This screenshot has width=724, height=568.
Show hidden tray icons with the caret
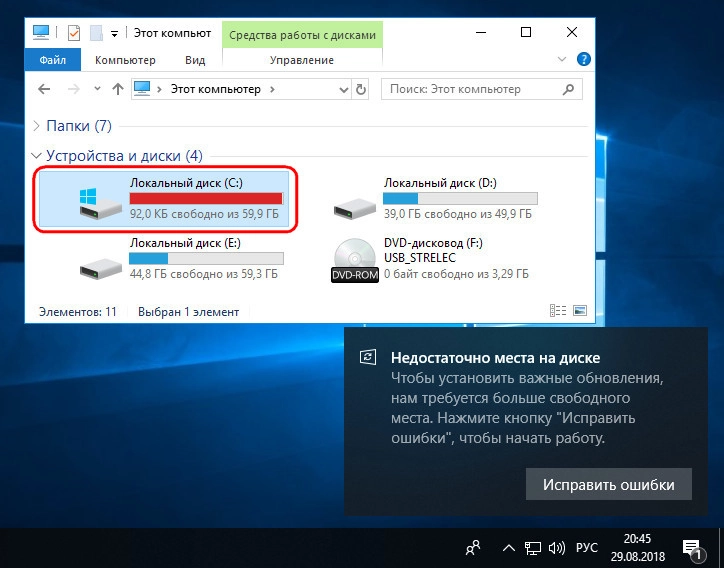pos(507,547)
